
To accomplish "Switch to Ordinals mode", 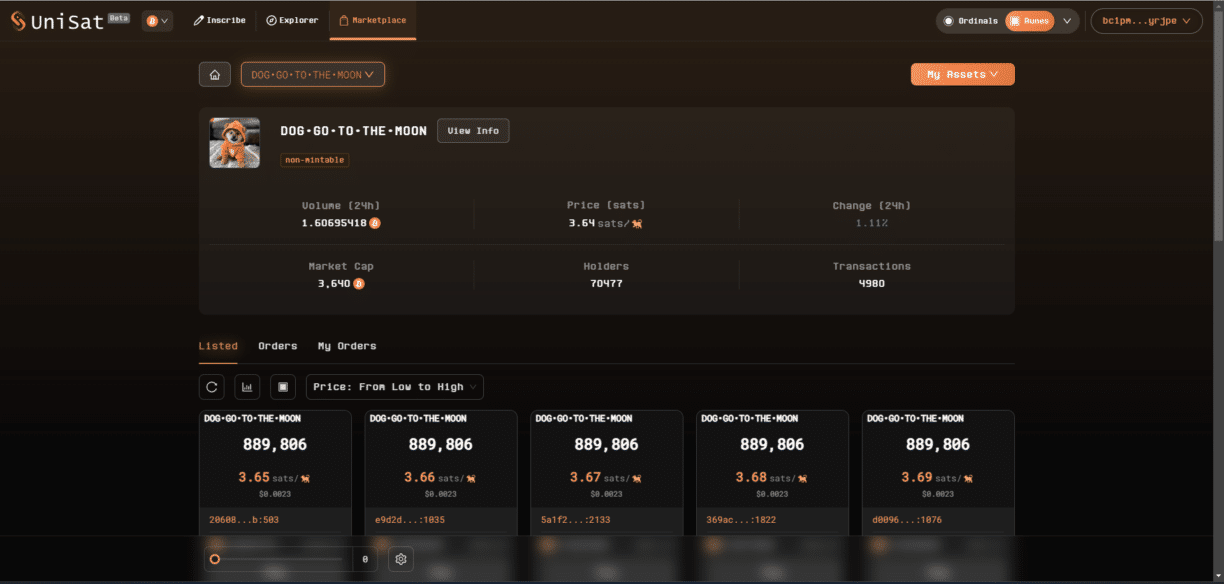I will point(972,20).
